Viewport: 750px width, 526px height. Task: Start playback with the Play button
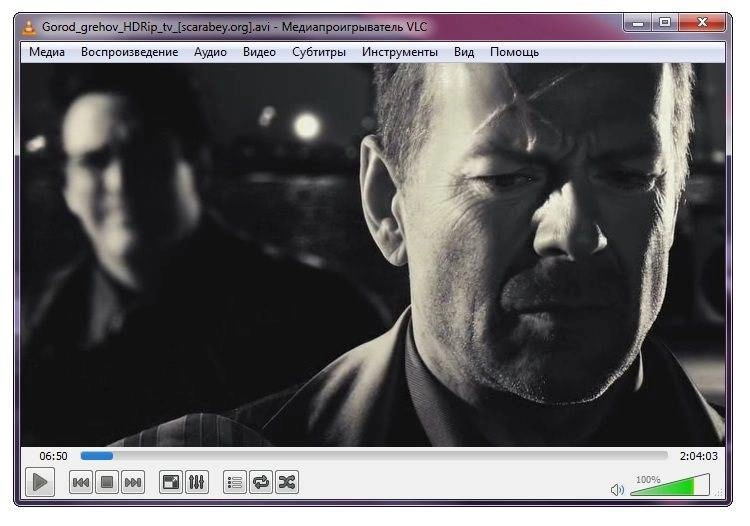40,482
